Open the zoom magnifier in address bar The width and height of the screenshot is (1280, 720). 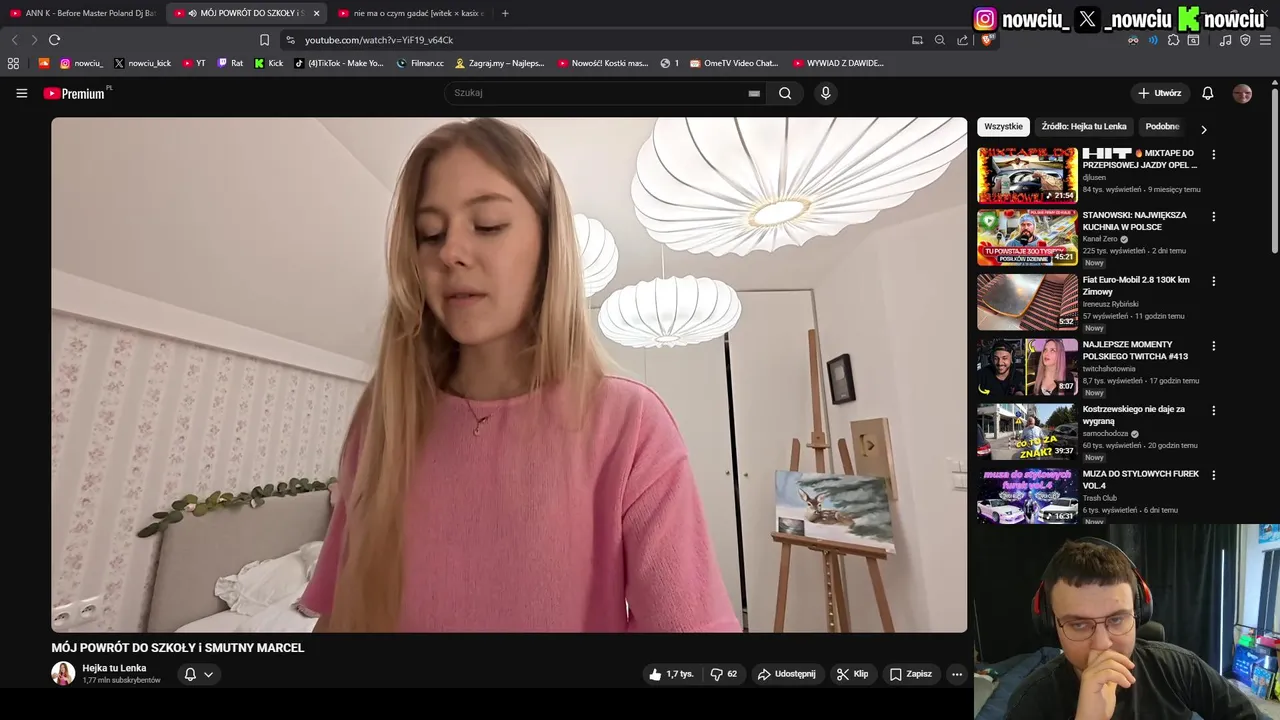pos(940,40)
